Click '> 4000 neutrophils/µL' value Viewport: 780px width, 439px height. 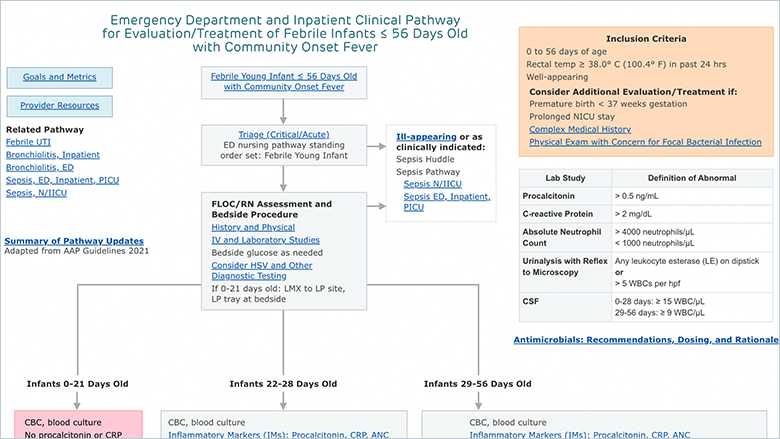655,232
